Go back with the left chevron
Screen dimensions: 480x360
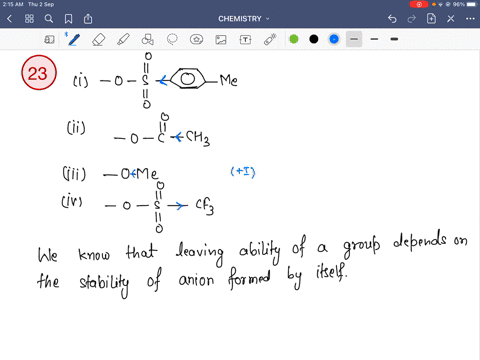click(9, 19)
